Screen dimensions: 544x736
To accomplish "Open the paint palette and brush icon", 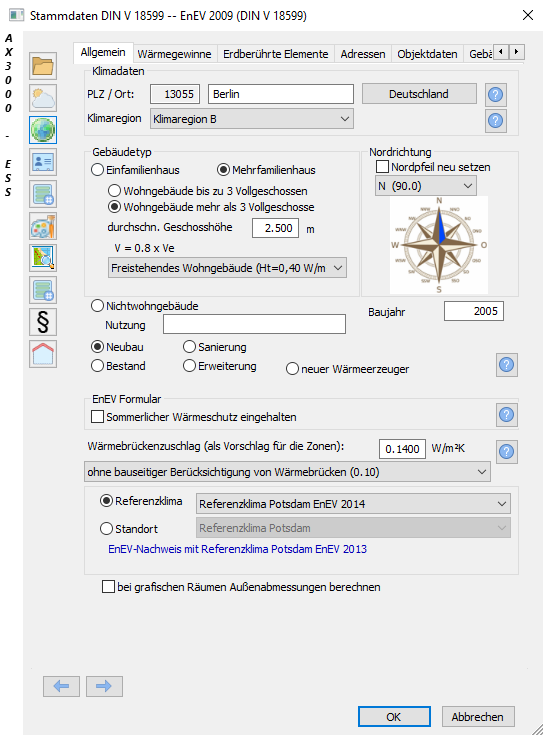I will pyautogui.click(x=43, y=226).
